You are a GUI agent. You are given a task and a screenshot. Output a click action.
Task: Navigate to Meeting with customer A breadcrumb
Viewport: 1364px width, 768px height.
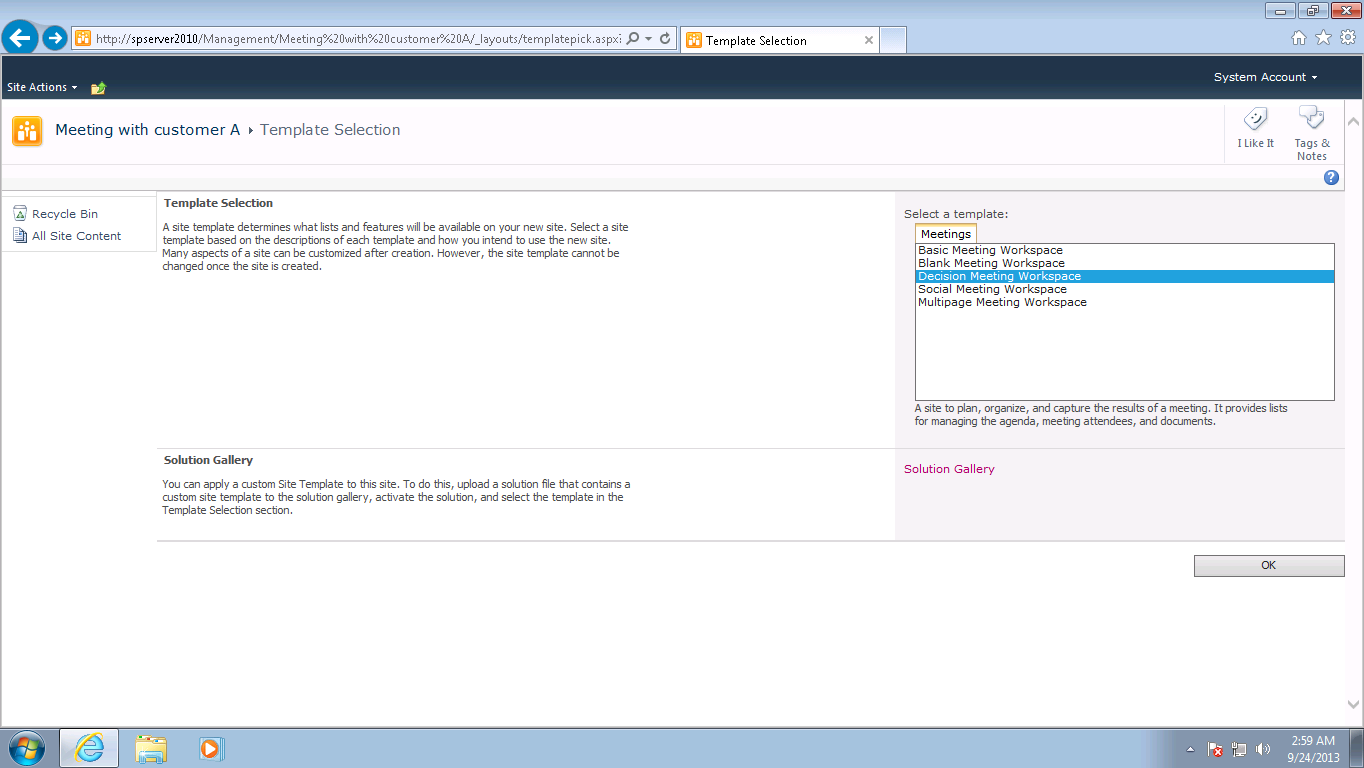pos(146,130)
